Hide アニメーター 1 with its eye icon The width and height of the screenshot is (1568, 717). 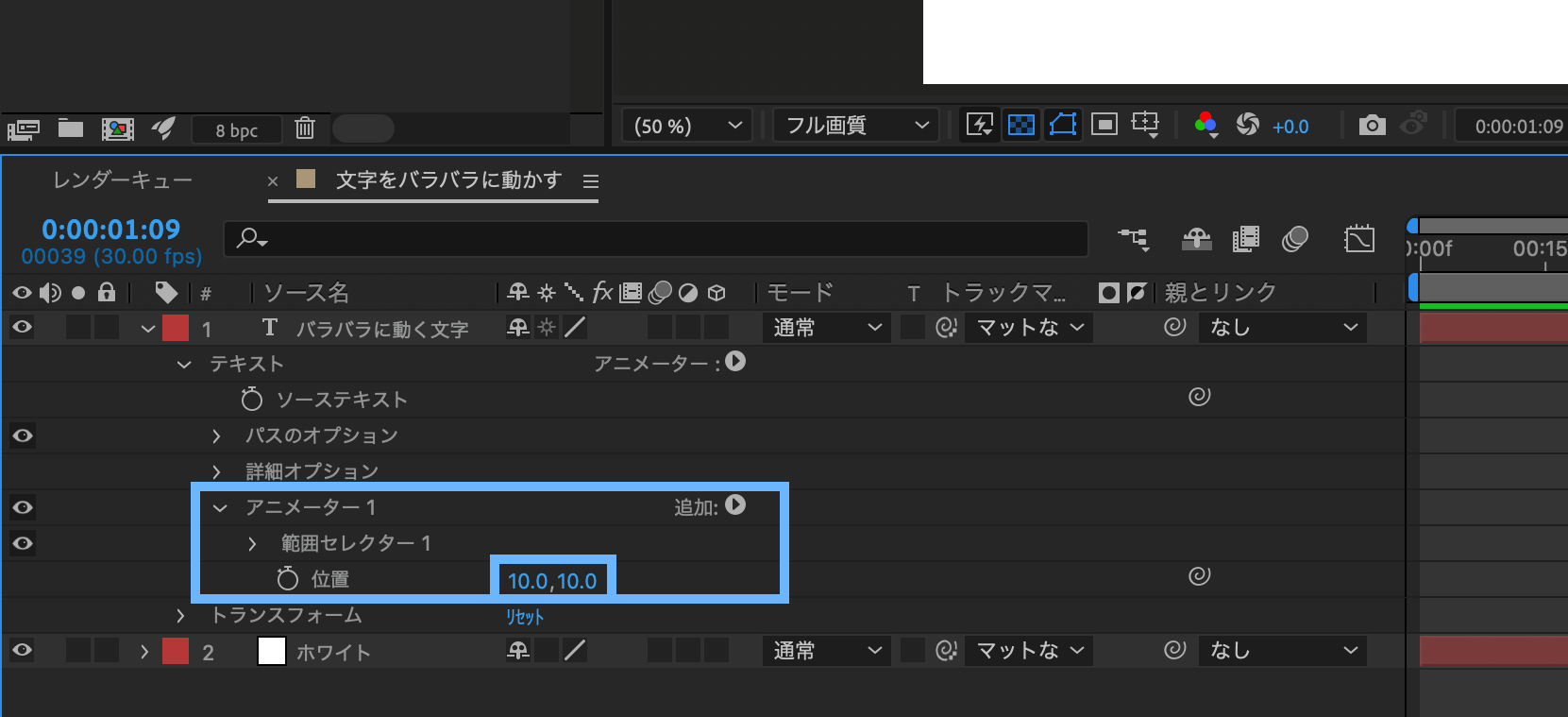pos(23,507)
